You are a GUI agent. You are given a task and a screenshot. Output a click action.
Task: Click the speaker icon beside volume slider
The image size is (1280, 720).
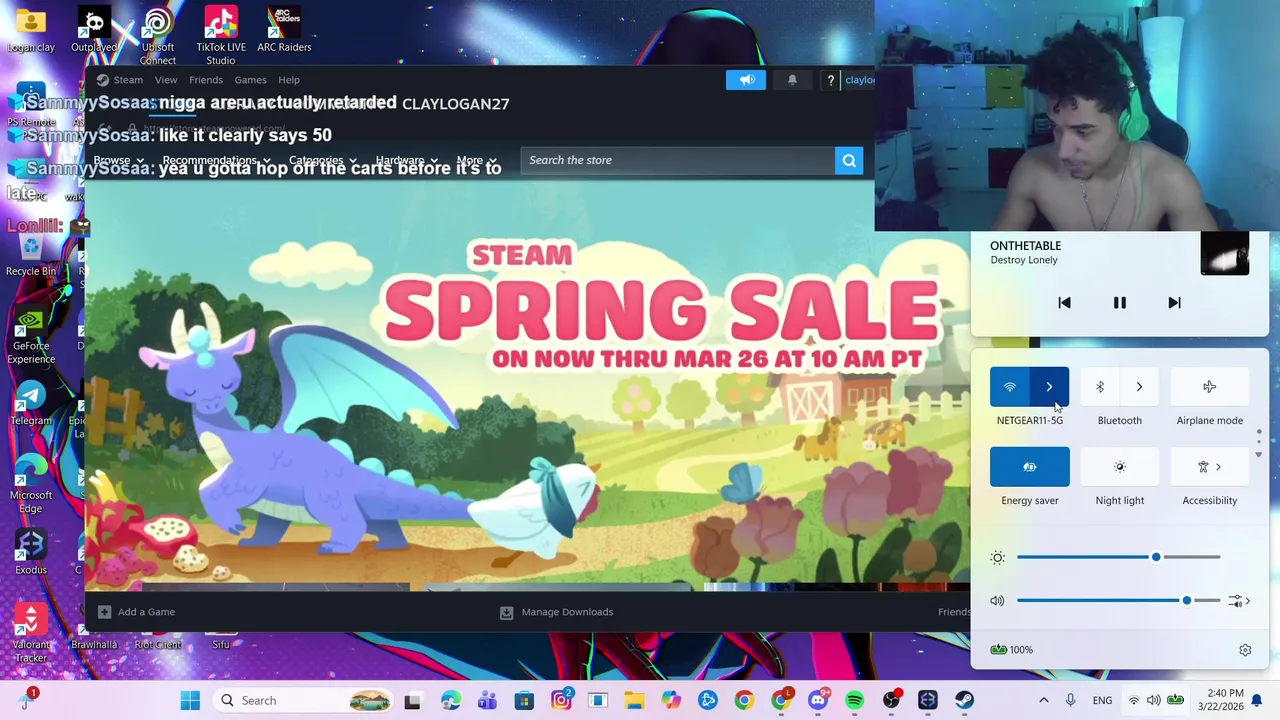997,601
